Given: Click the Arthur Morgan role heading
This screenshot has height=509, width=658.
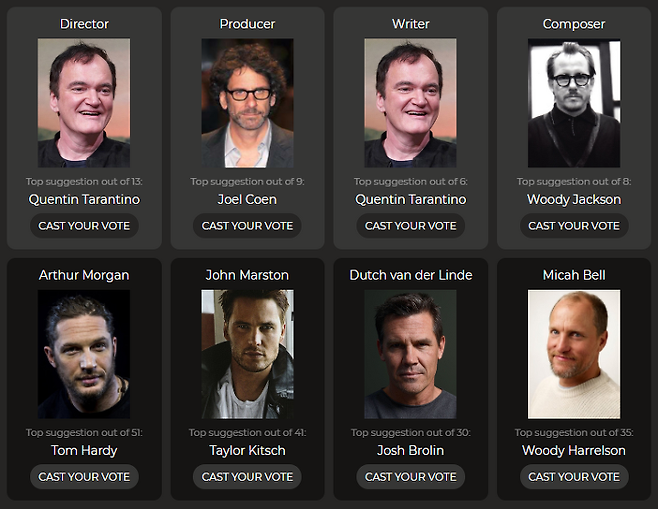Looking at the screenshot, I should tap(84, 275).
